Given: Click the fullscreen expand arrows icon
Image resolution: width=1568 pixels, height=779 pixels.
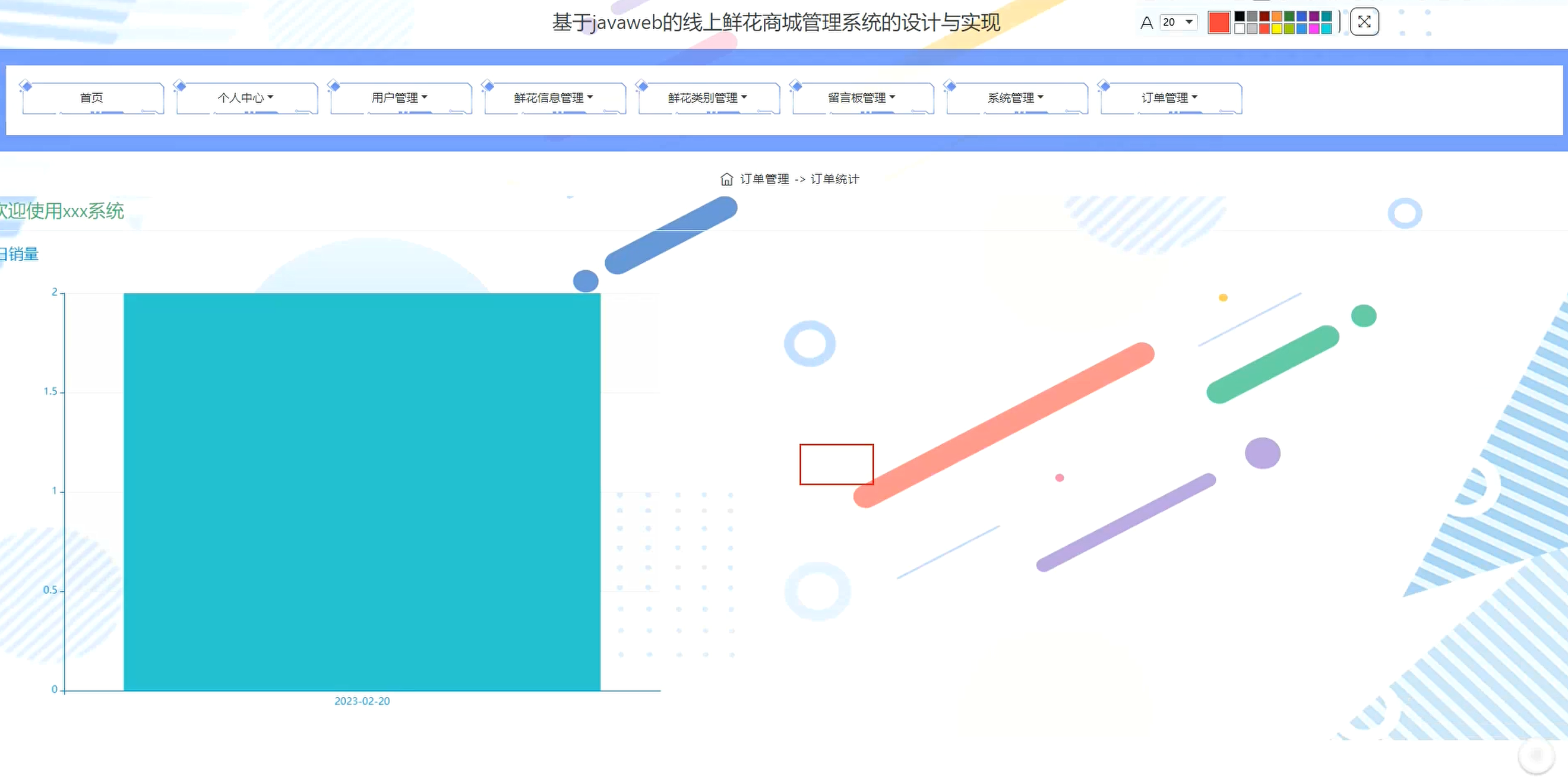Looking at the screenshot, I should click(1365, 23).
